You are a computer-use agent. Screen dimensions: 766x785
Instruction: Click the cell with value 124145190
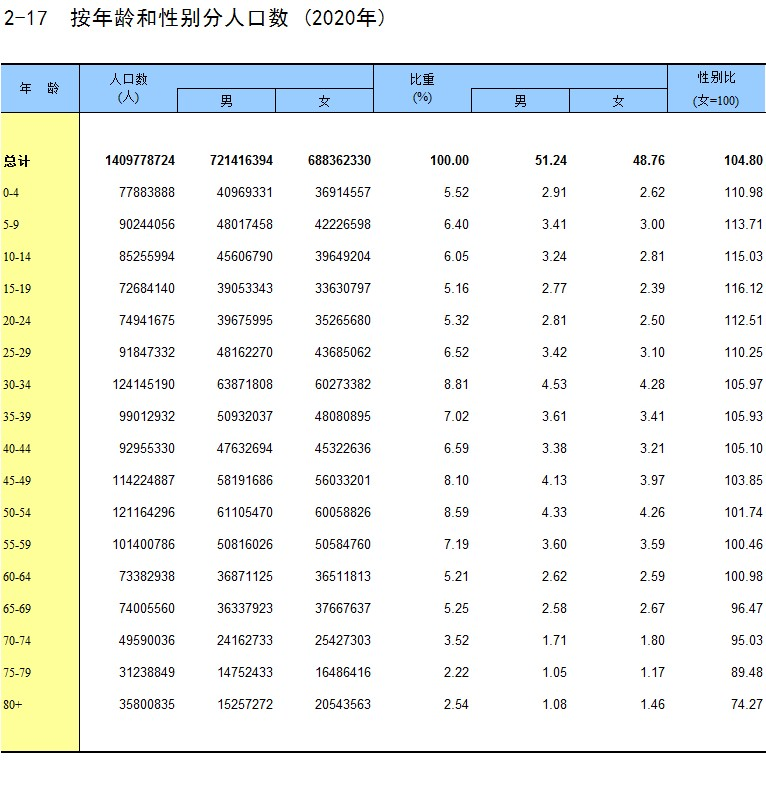point(143,385)
